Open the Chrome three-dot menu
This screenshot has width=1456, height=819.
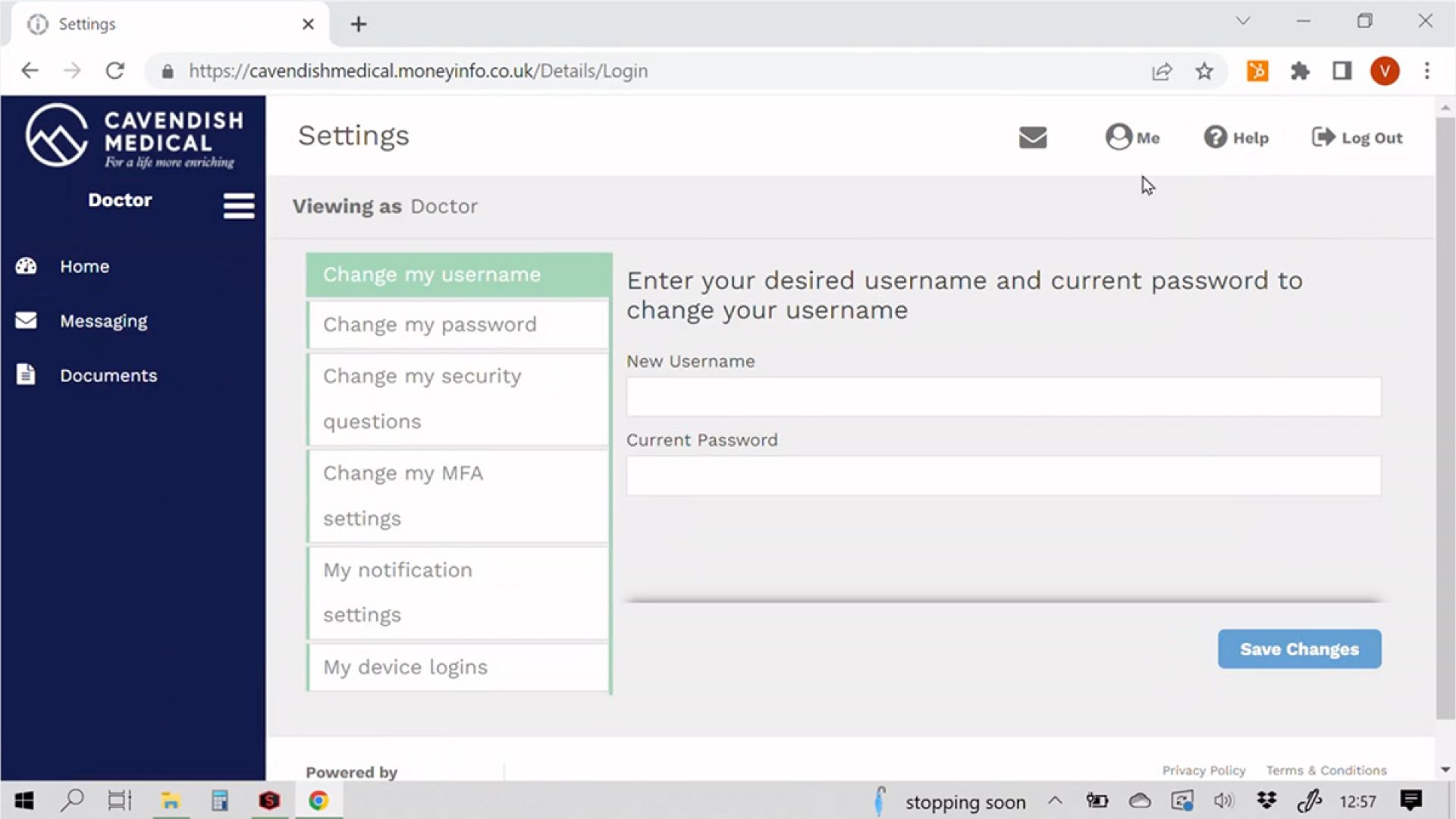(x=1427, y=71)
